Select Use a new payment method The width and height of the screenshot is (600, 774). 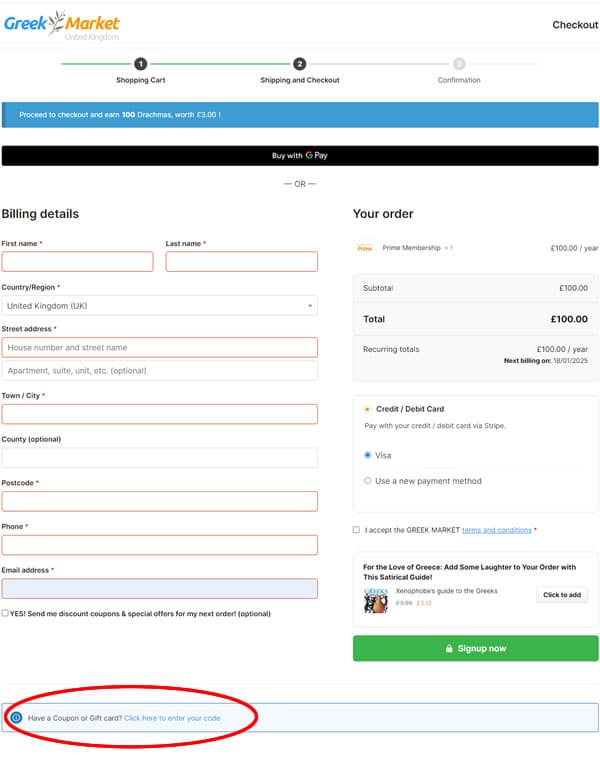click(x=368, y=481)
